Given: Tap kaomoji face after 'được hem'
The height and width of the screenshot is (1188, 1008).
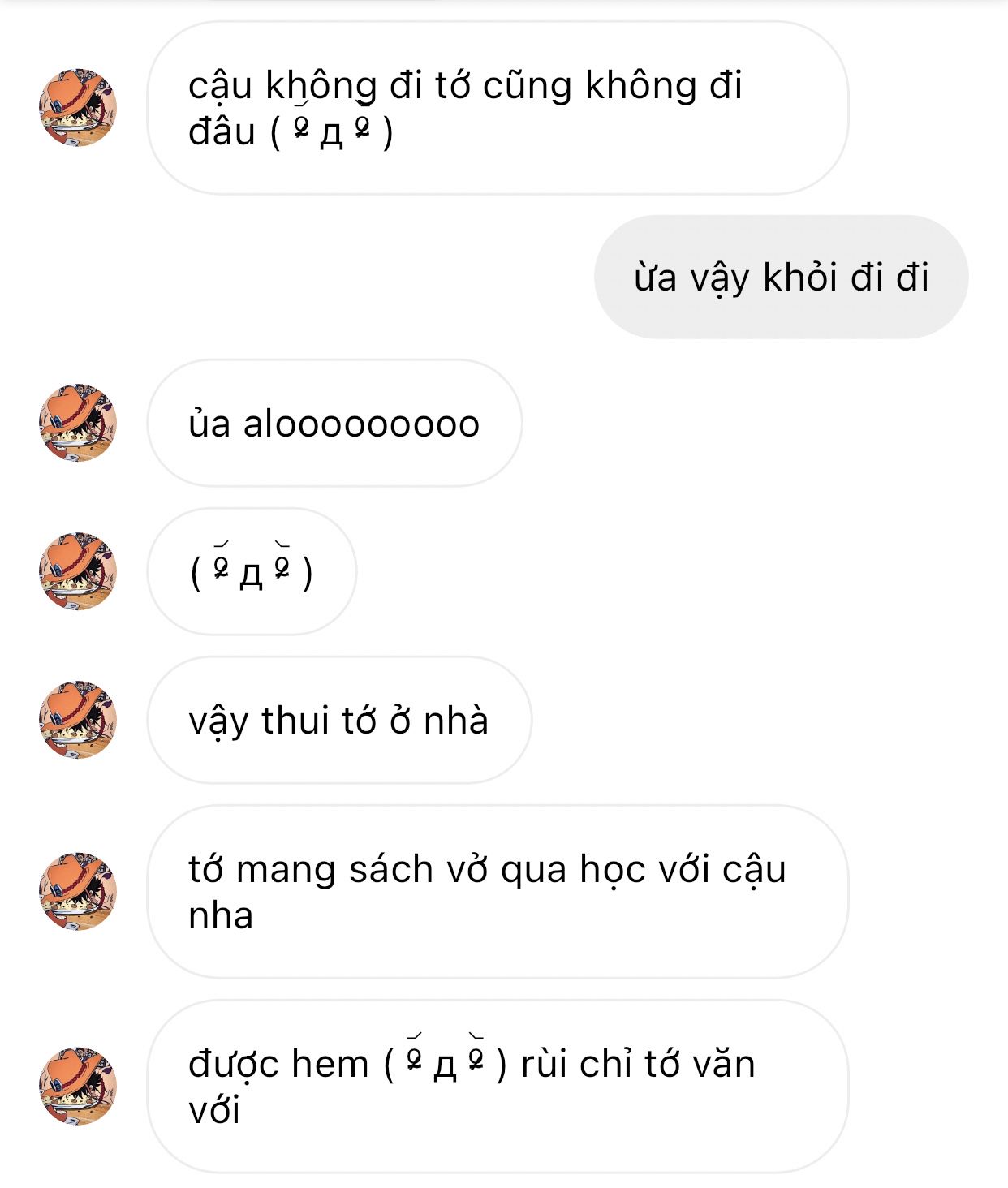Looking at the screenshot, I should point(446,1063).
